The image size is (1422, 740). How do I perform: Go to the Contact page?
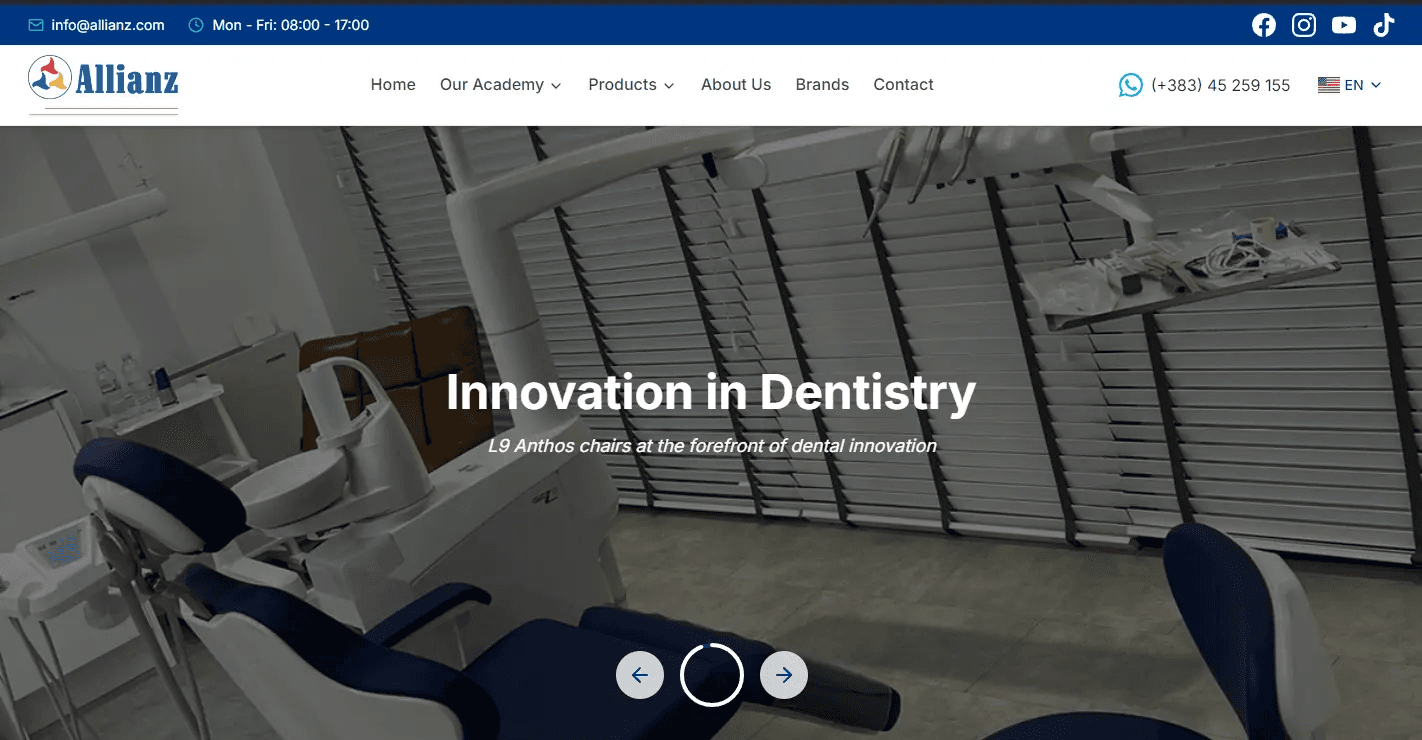(903, 85)
